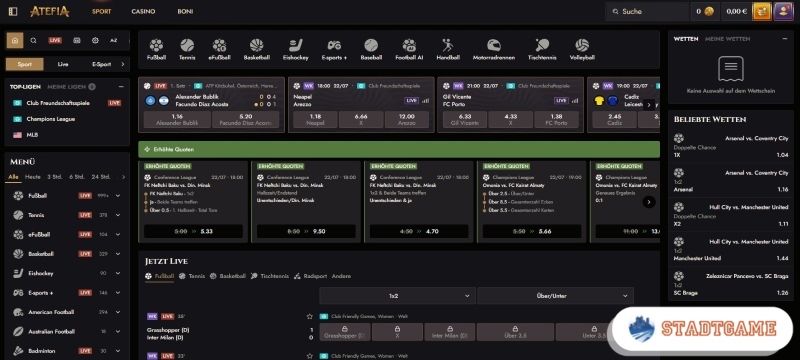Select the Tennis icon in the sports bar
Image resolution: width=800 pixels, height=360 pixels.
point(187,45)
